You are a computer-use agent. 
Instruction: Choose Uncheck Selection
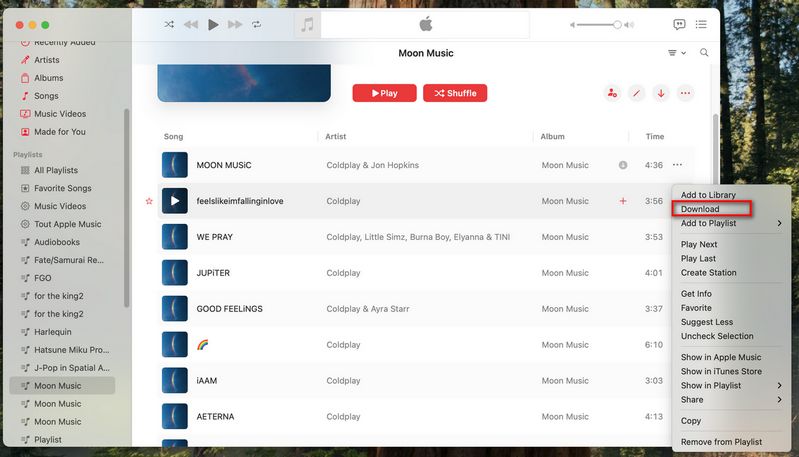tap(717, 336)
